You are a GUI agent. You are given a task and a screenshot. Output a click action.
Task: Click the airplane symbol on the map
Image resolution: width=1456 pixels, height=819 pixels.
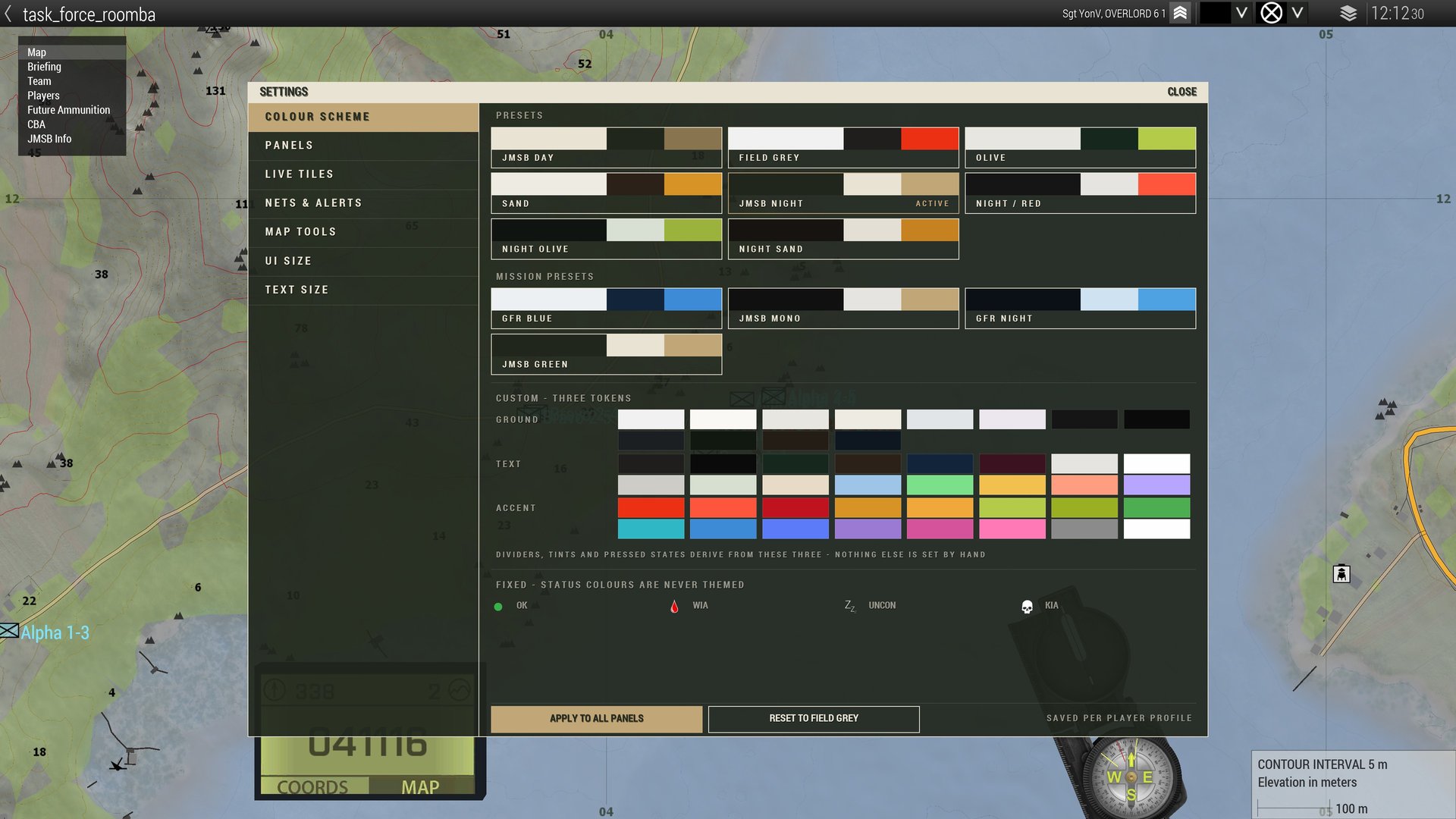pyautogui.click(x=118, y=764)
